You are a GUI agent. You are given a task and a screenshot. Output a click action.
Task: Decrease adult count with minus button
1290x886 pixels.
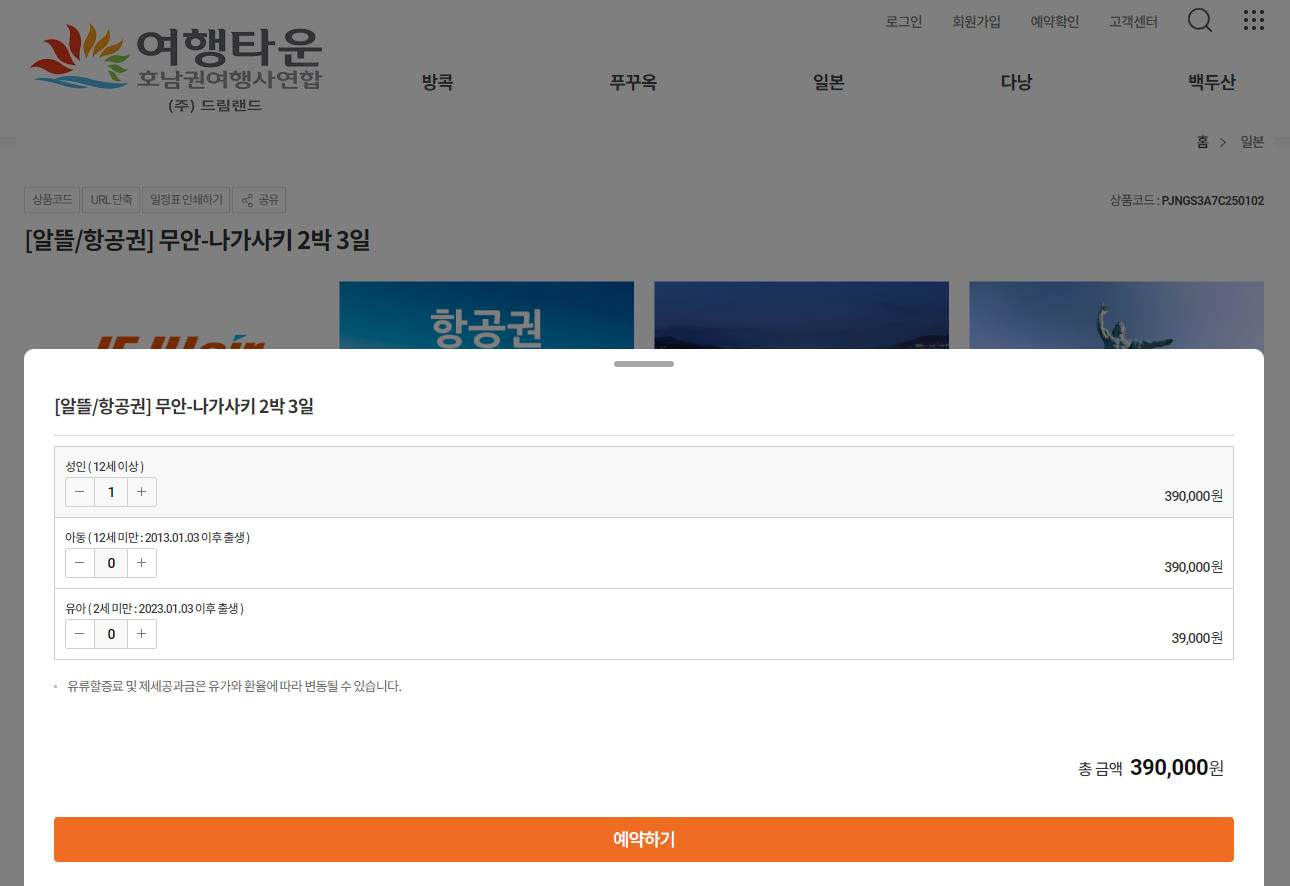point(80,492)
